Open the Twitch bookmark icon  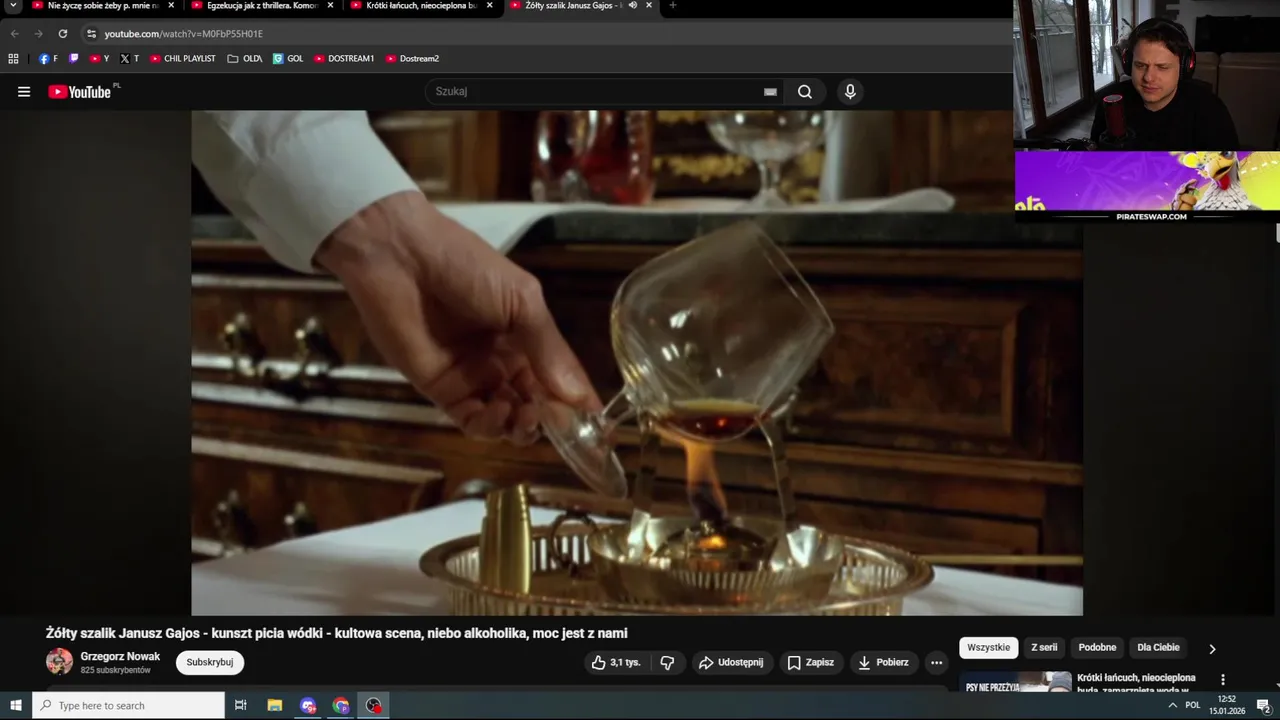(74, 58)
